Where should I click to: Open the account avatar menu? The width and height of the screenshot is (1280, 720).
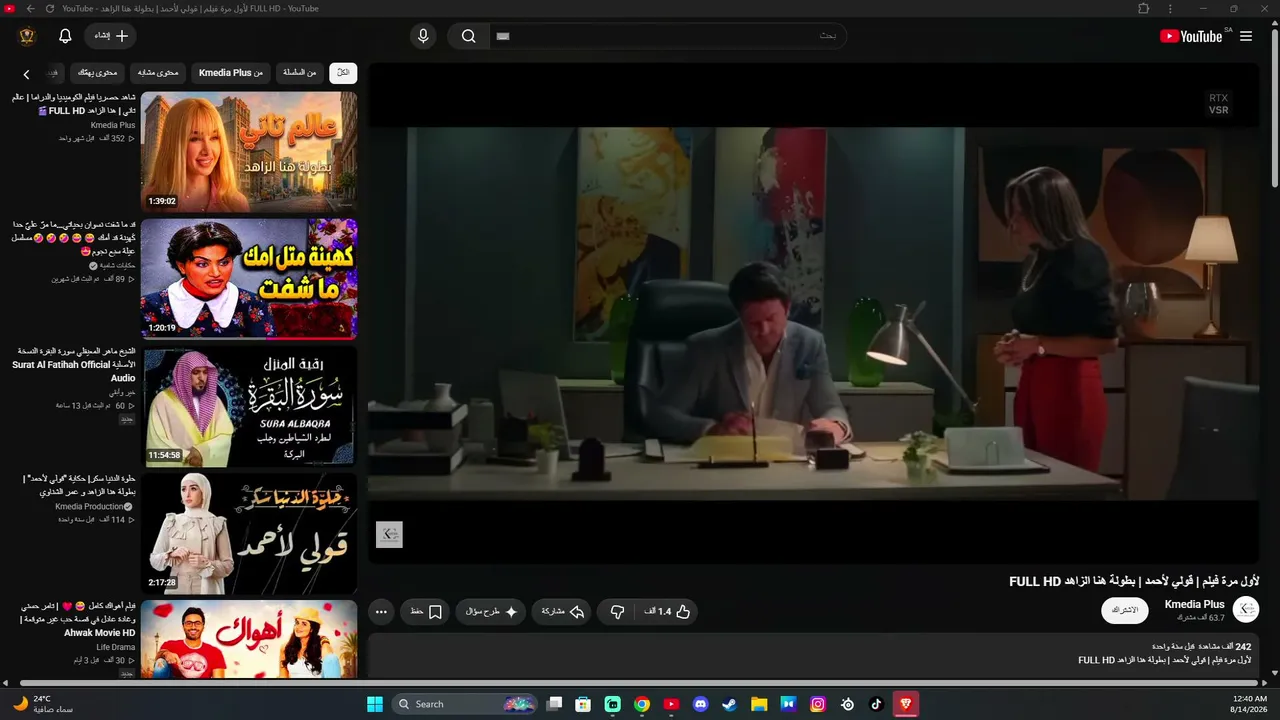27,36
